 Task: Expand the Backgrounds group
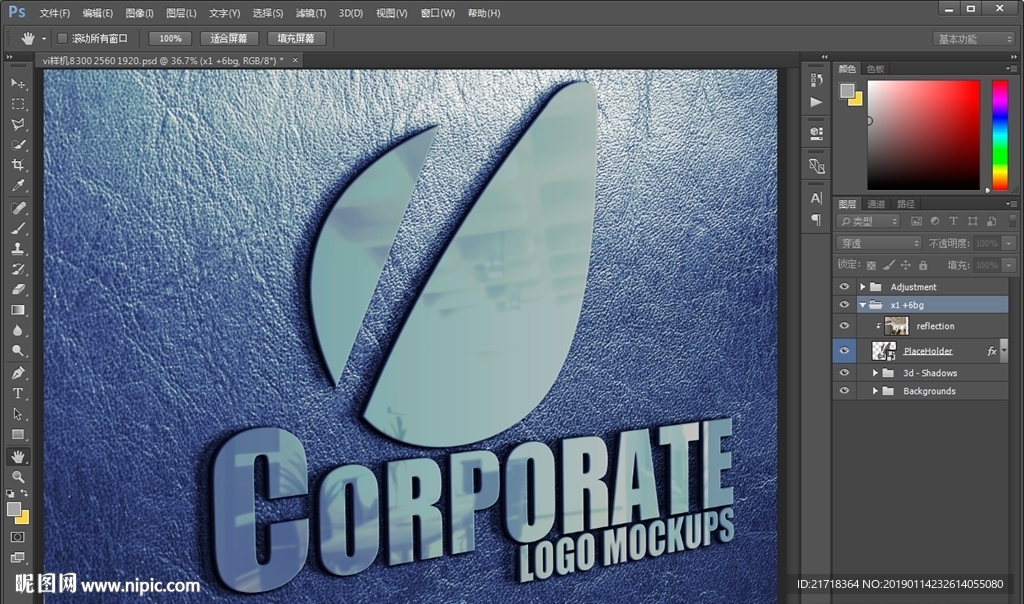point(875,391)
